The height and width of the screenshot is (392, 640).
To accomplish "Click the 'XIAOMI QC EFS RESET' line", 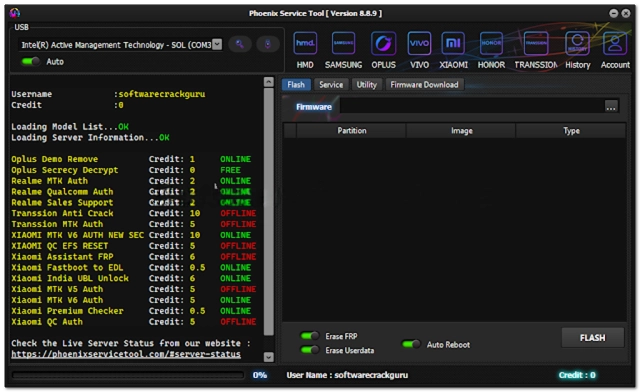I will [133, 246].
